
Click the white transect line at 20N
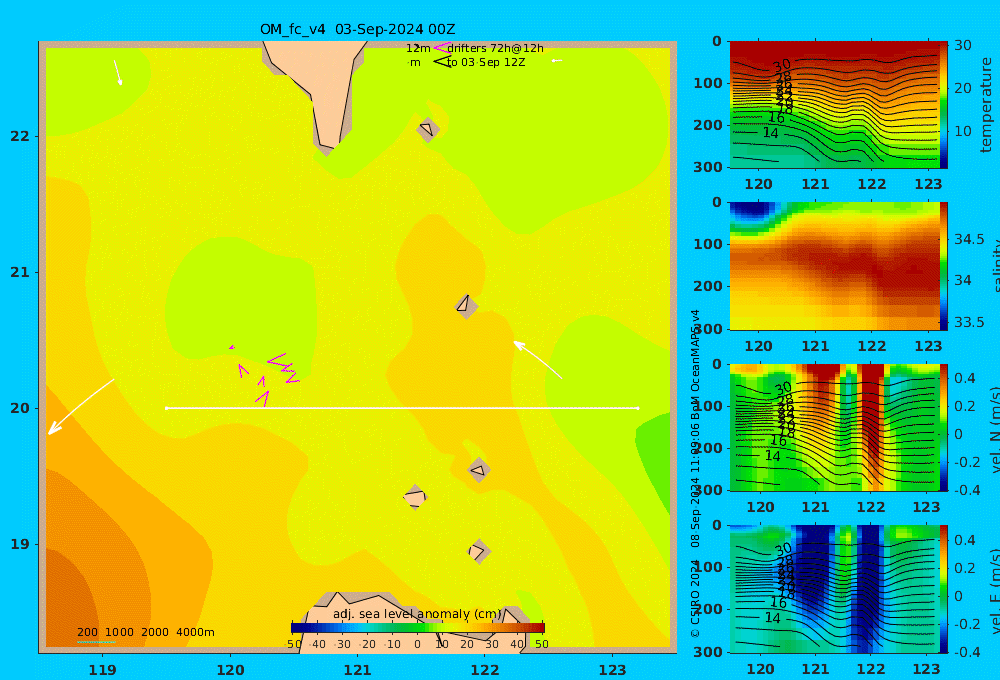click(x=402, y=408)
